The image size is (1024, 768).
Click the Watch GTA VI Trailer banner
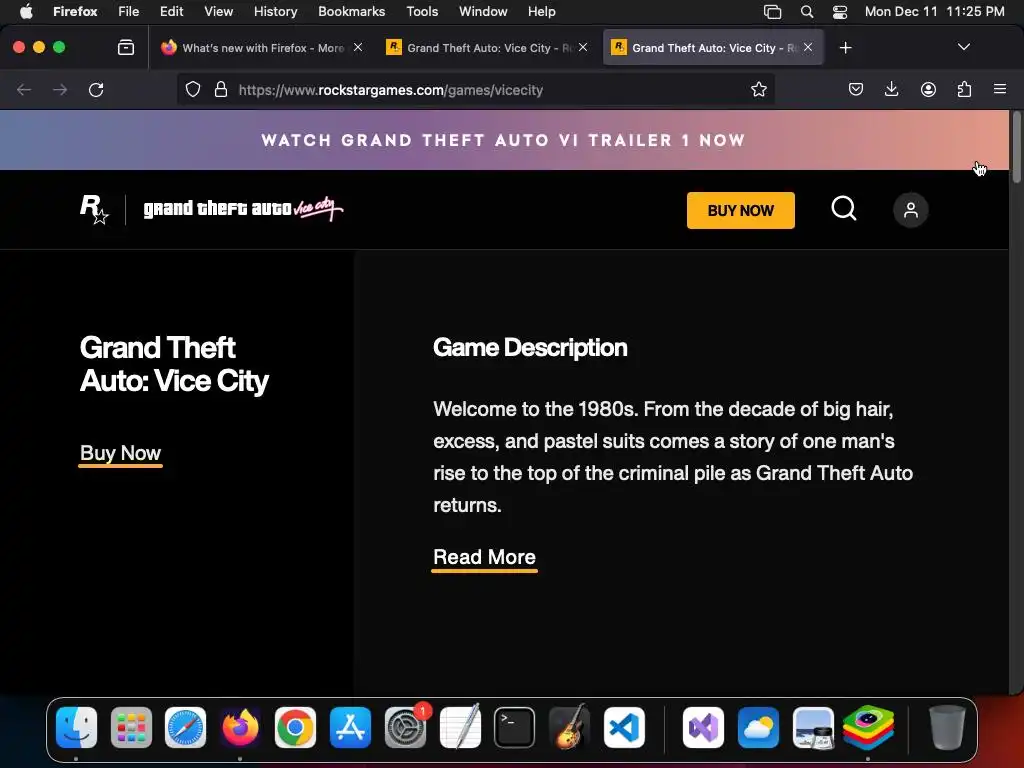coord(503,140)
